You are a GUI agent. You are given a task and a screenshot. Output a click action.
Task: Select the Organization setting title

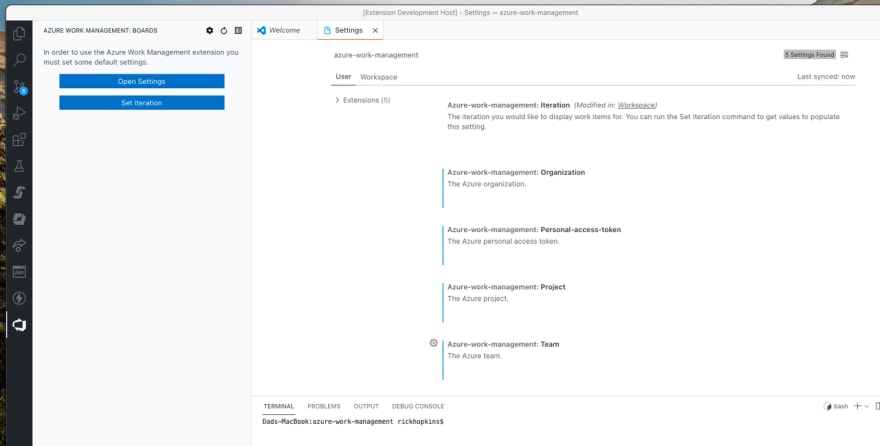(x=516, y=172)
